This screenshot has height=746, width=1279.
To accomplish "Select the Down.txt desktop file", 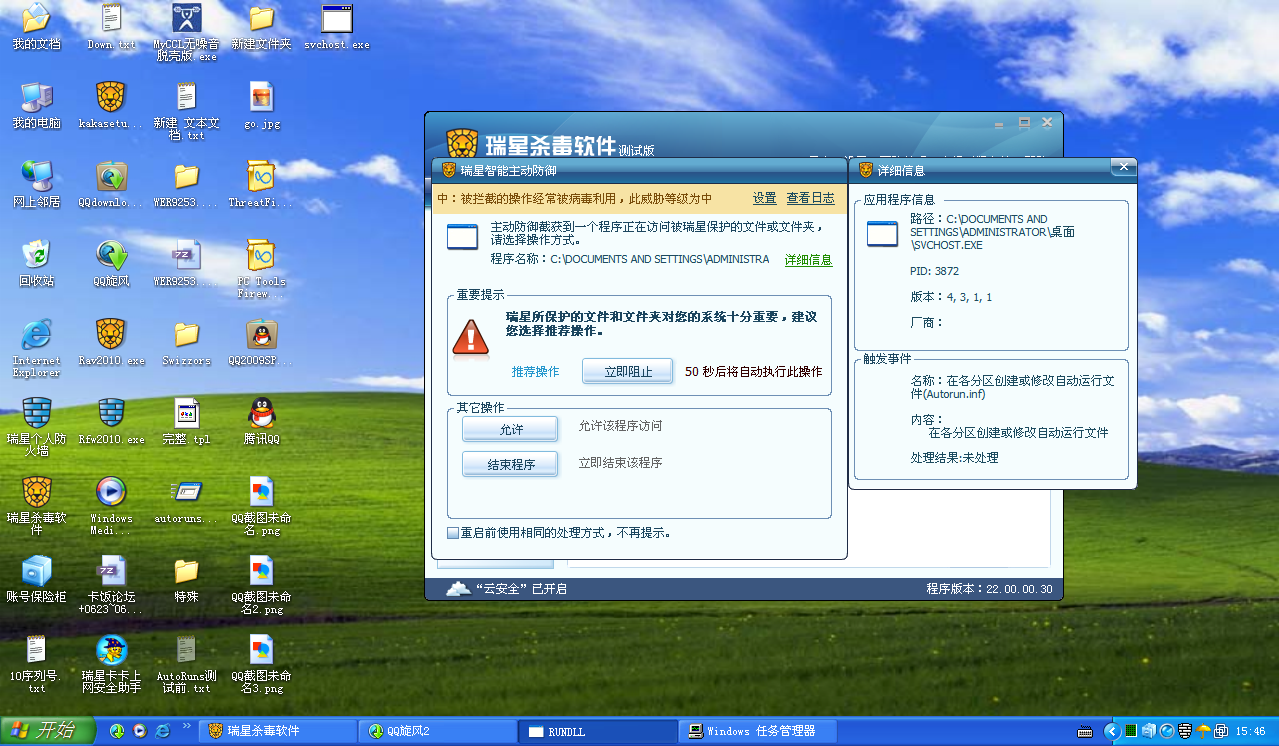I will 112,26.
